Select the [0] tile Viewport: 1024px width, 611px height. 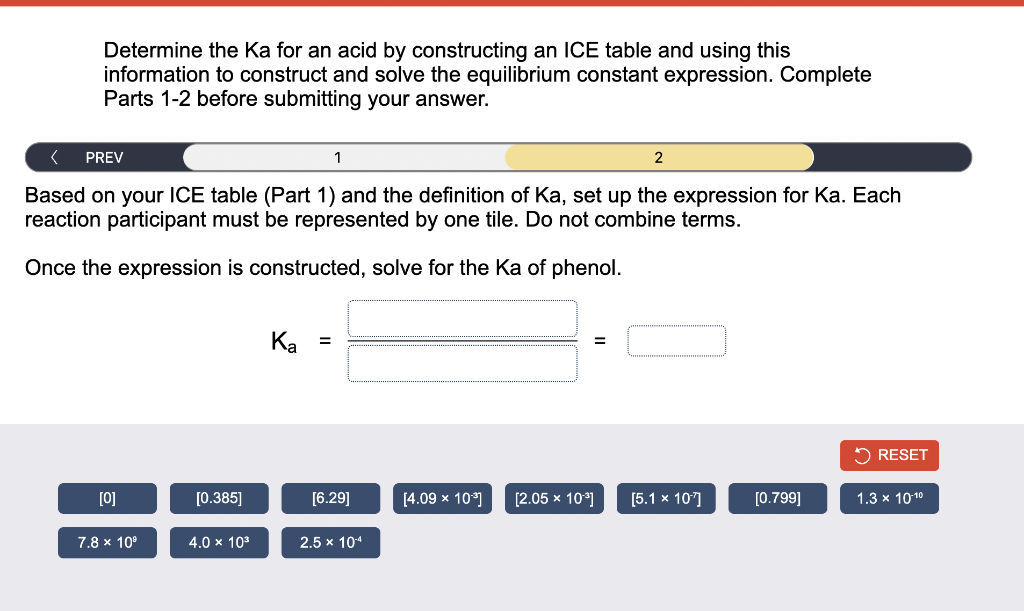tap(107, 498)
